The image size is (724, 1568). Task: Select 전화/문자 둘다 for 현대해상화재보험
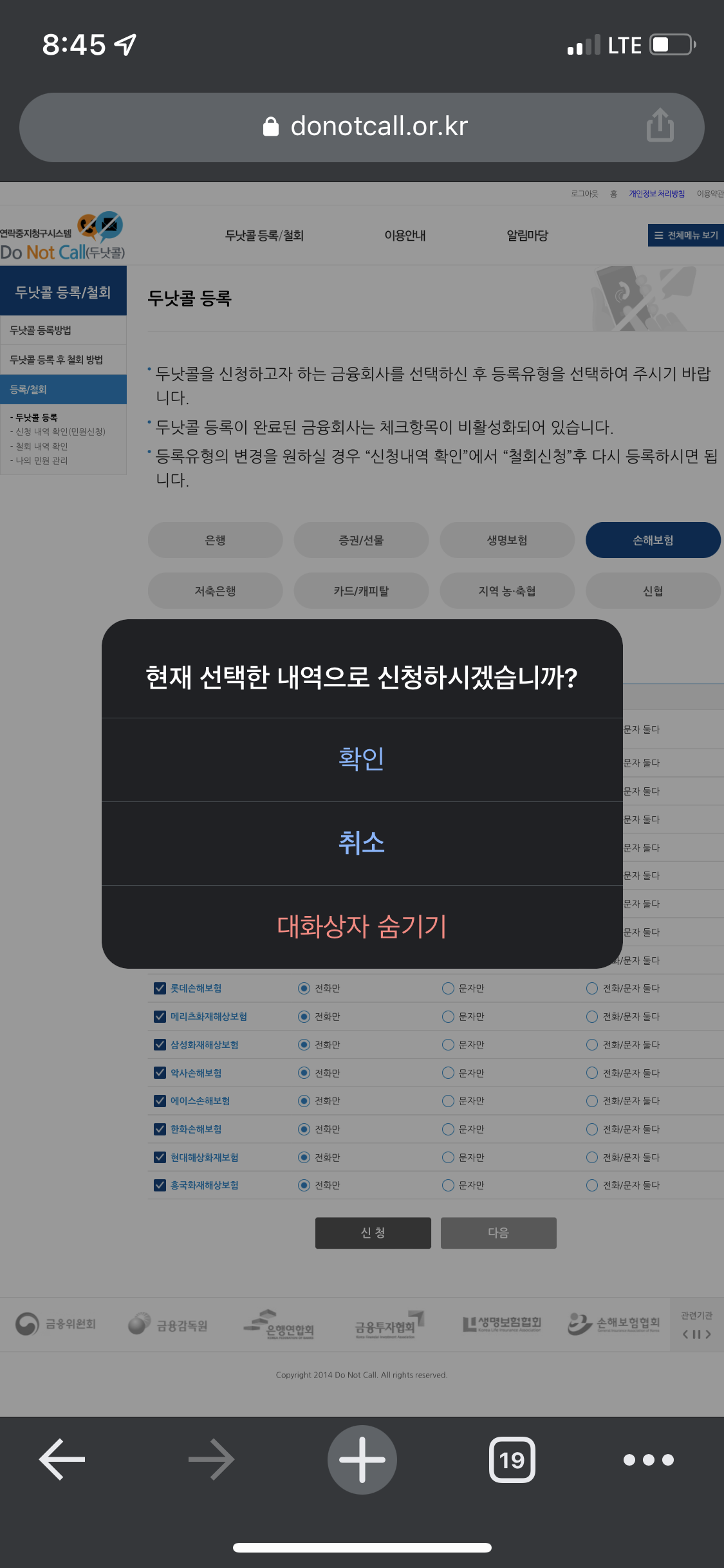coord(592,1157)
